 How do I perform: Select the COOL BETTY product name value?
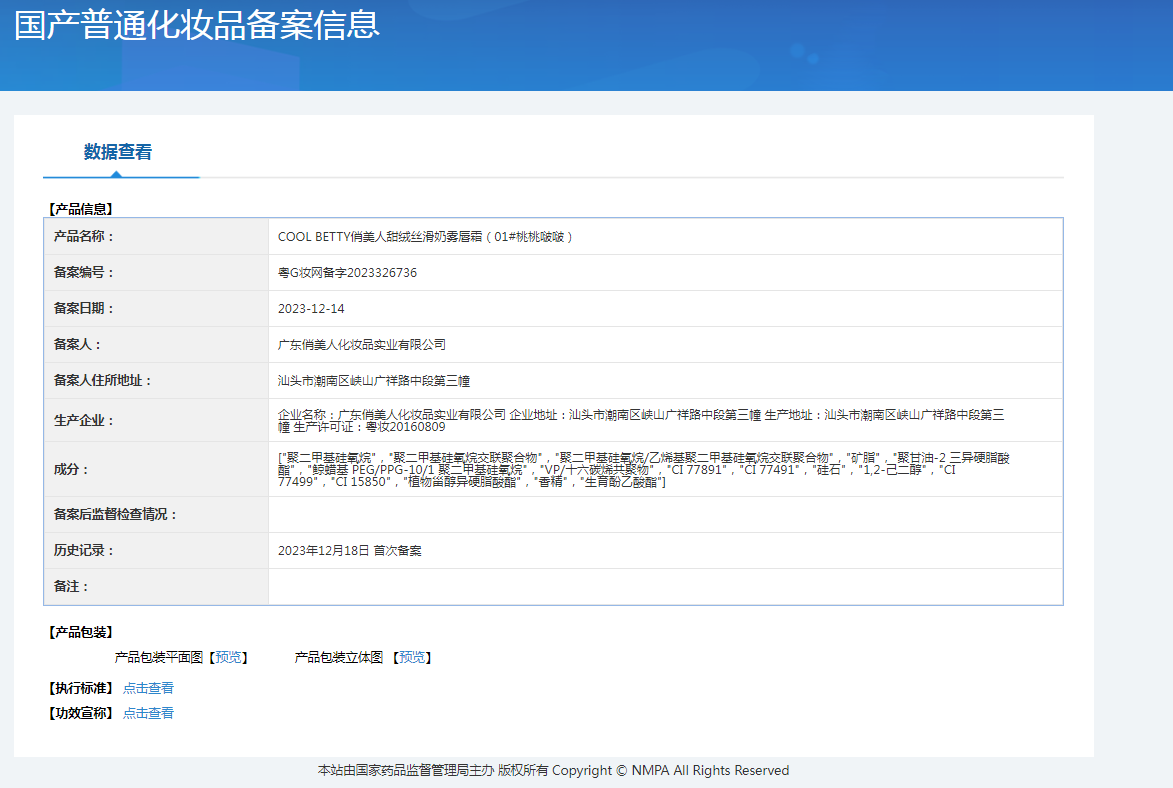coord(425,237)
